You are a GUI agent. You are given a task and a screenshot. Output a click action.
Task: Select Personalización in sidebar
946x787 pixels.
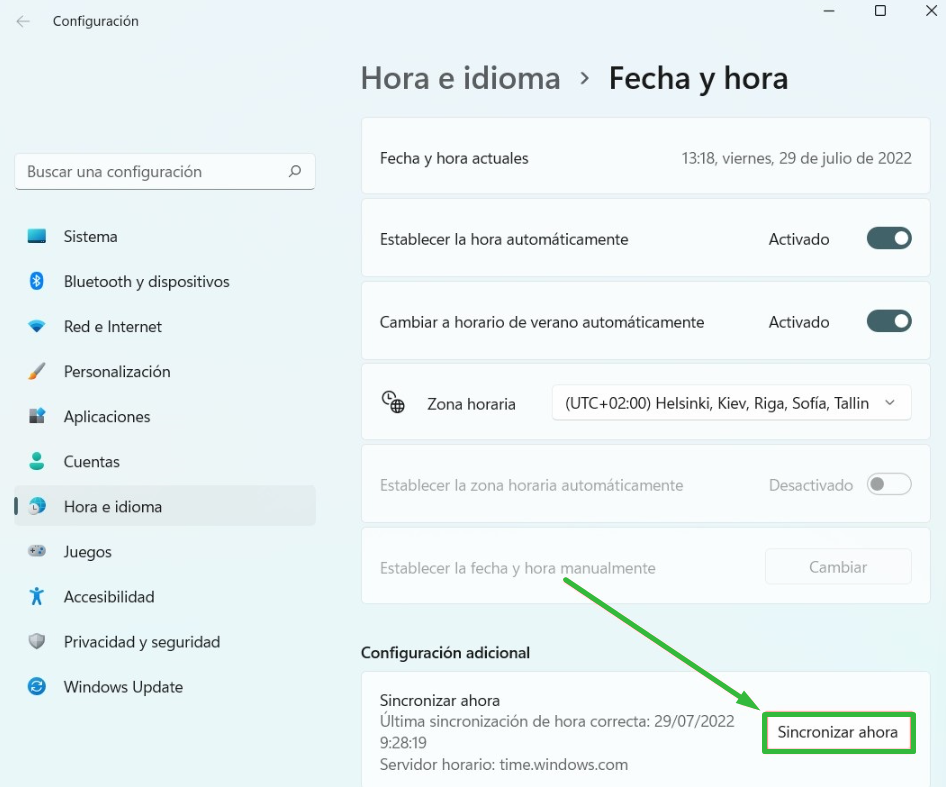pos(165,371)
